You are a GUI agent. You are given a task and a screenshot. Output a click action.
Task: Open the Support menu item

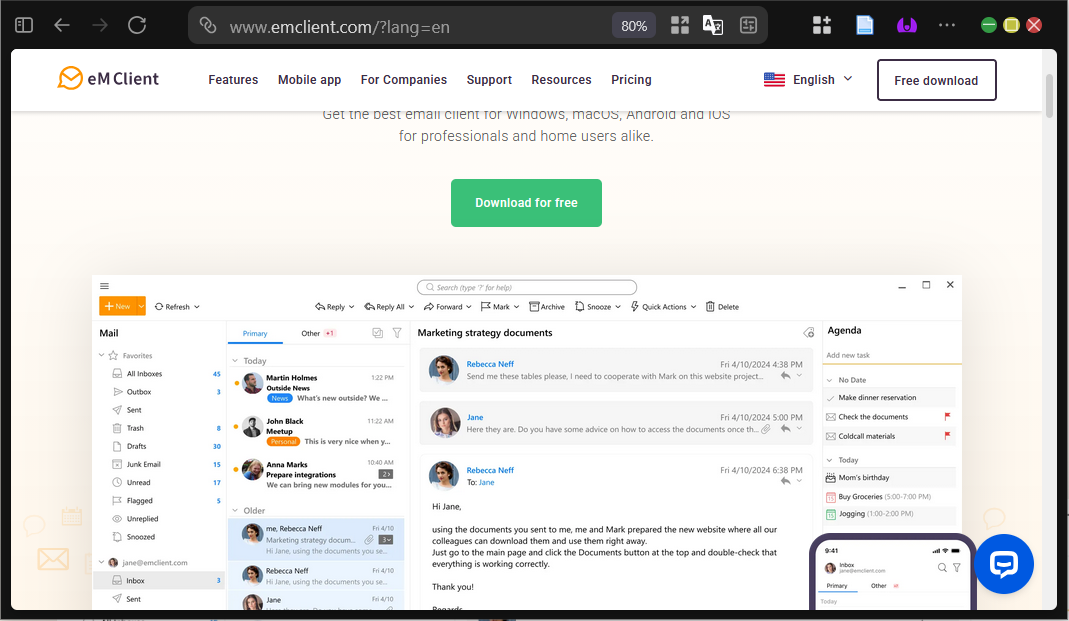pyautogui.click(x=489, y=80)
